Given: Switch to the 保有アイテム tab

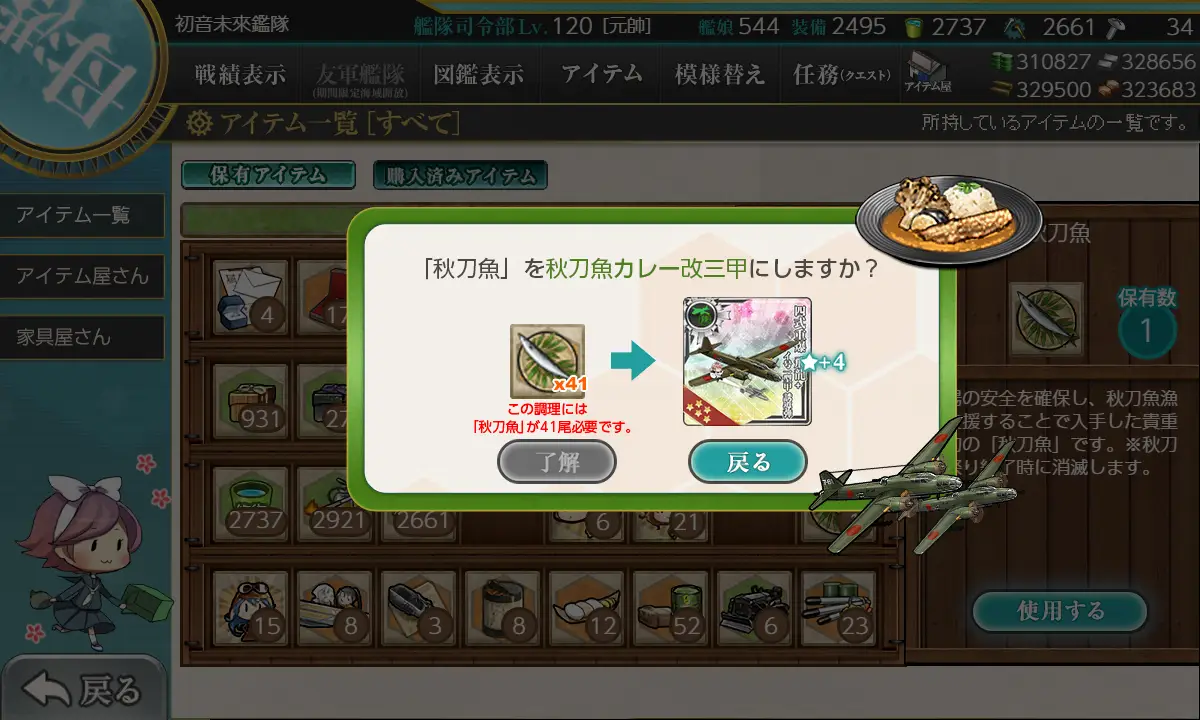Looking at the screenshot, I should click(x=268, y=175).
